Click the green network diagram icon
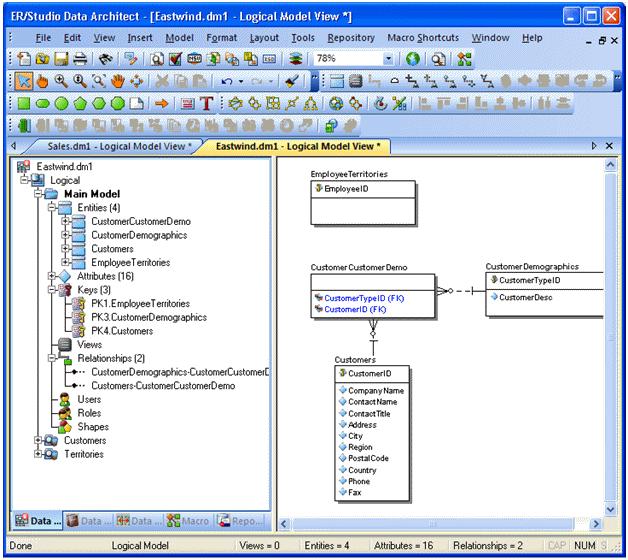 tap(464, 59)
